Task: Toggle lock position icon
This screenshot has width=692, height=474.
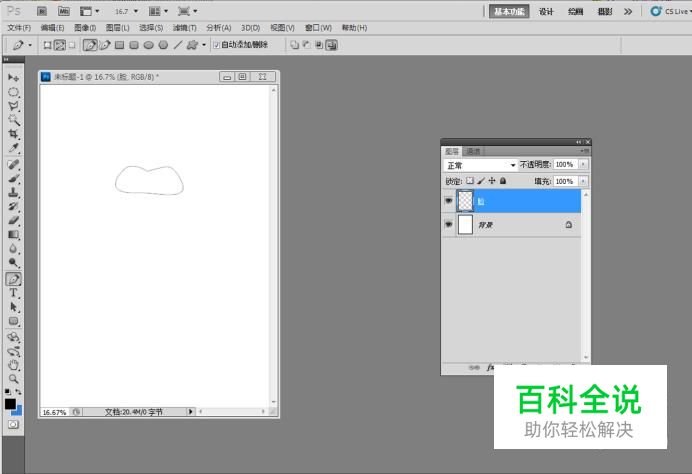Action: pyautogui.click(x=492, y=181)
